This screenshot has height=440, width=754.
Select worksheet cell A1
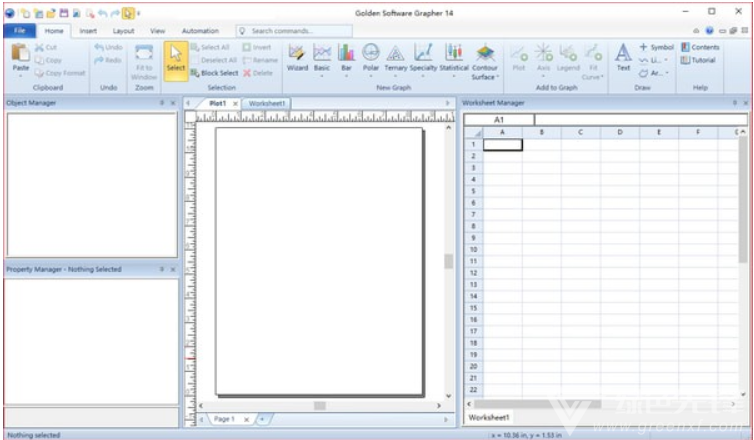503,144
